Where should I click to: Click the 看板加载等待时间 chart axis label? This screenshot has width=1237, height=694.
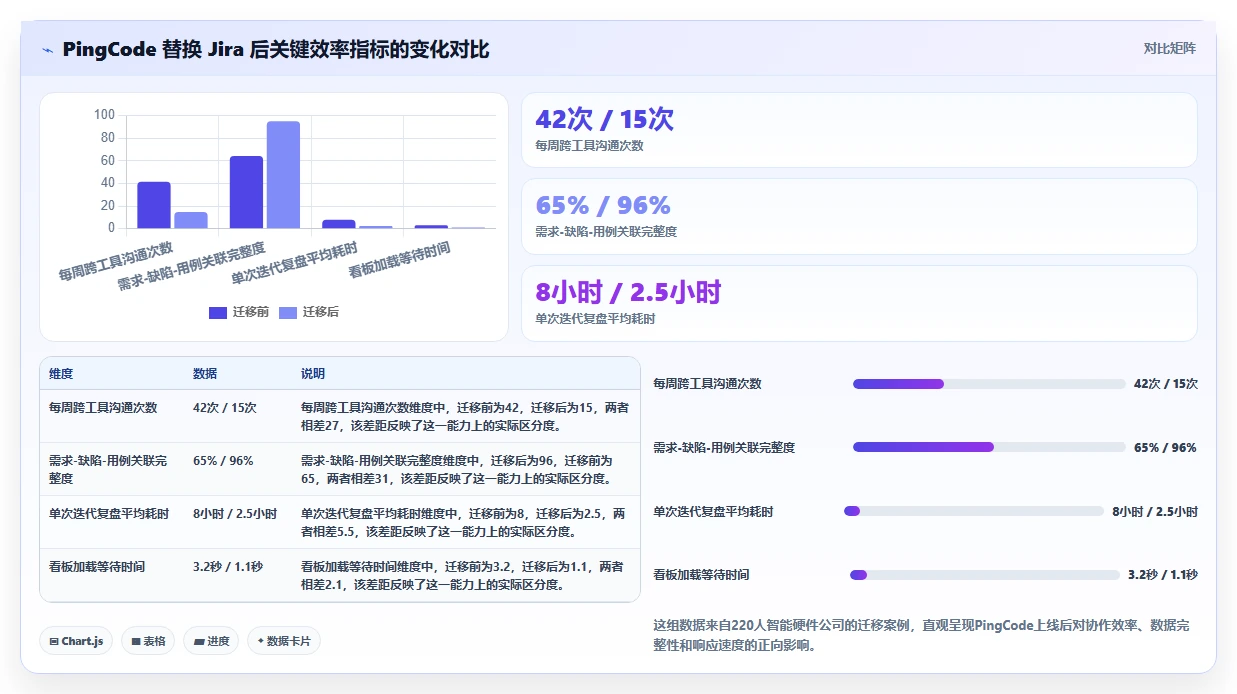click(399, 259)
